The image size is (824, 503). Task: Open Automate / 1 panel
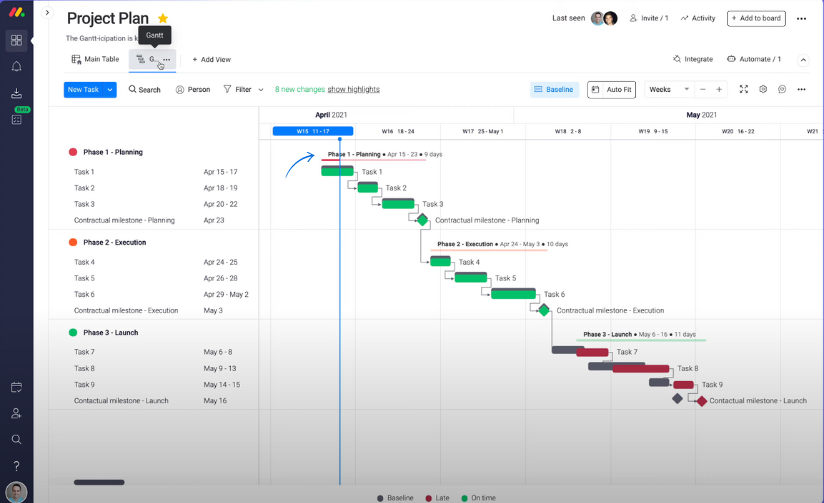pyautogui.click(x=754, y=59)
